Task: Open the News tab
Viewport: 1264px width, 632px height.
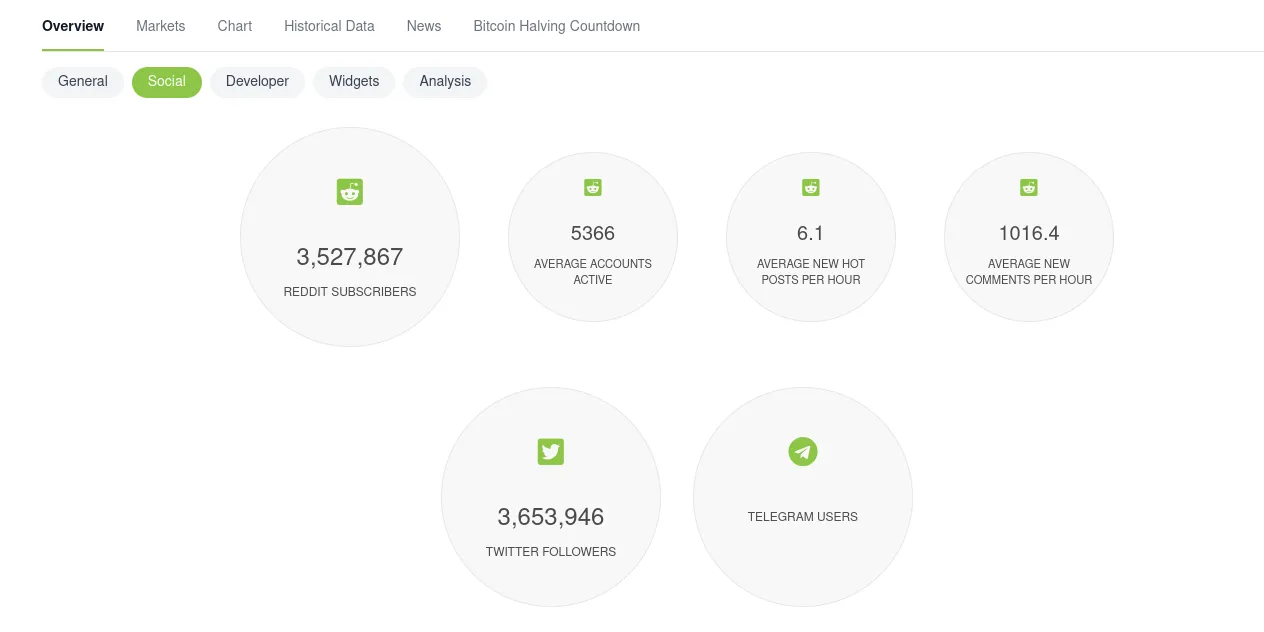Action: 424,26
